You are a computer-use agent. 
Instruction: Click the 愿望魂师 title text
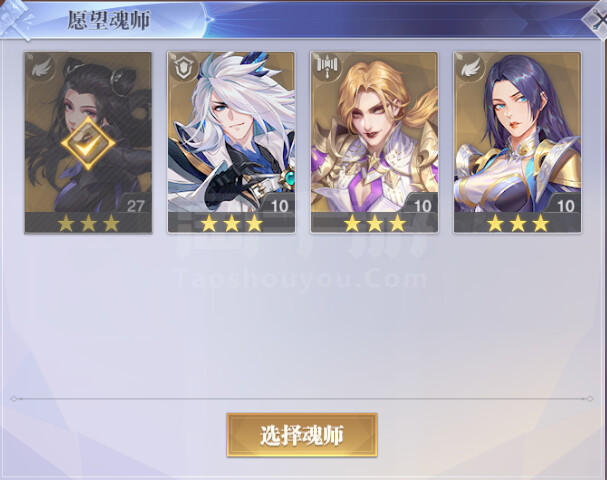(109, 20)
